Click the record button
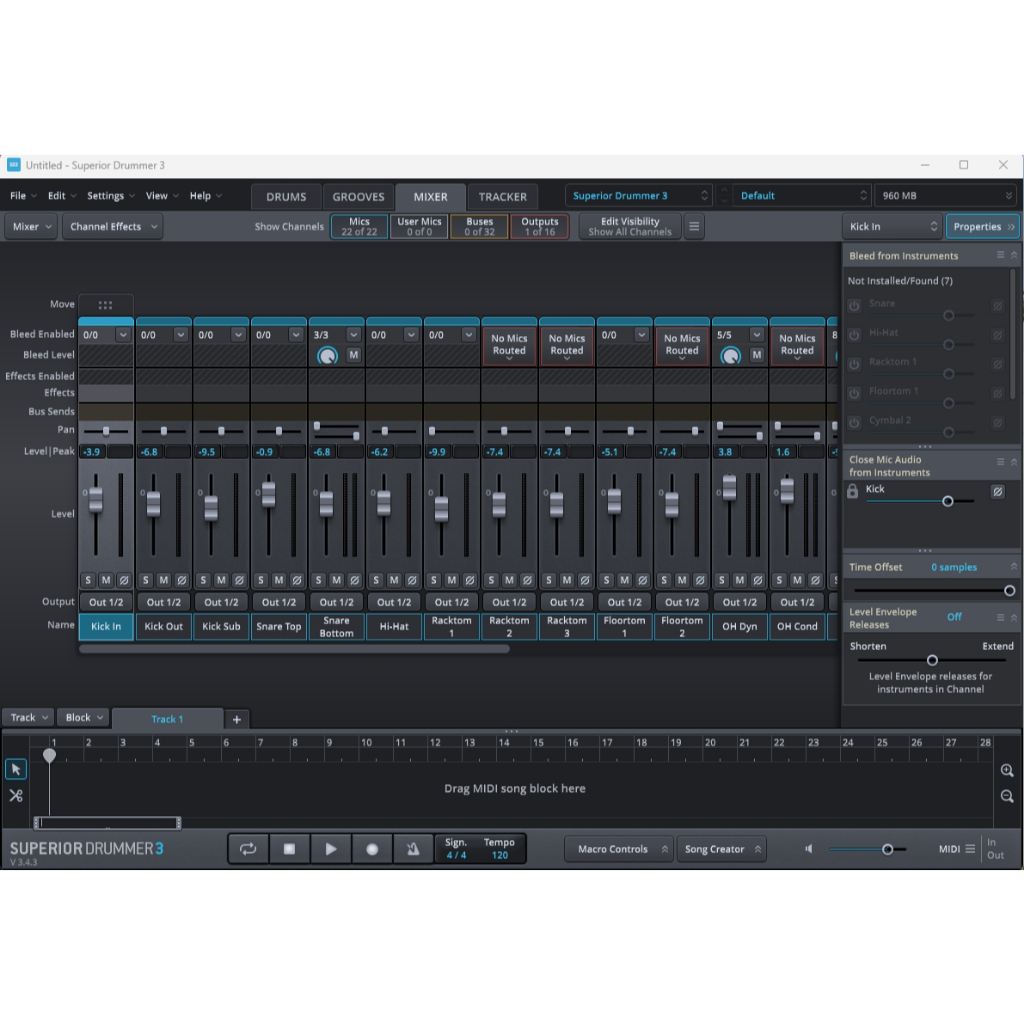 [372, 849]
